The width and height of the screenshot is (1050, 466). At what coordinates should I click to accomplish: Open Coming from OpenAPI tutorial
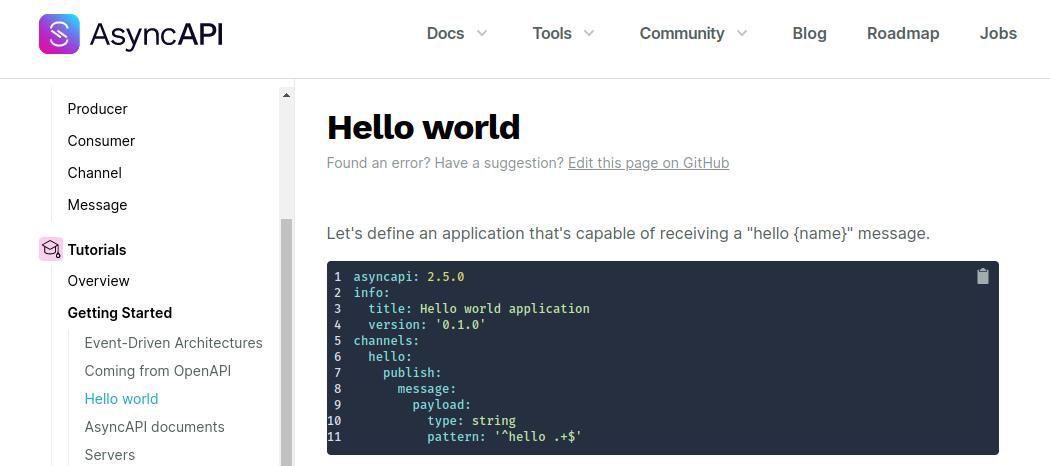click(157, 371)
